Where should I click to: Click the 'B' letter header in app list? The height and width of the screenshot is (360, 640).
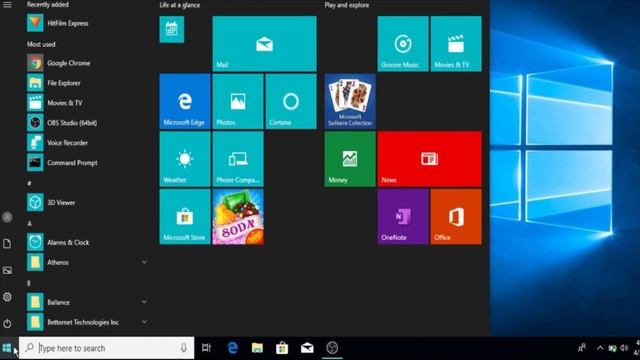(29, 283)
